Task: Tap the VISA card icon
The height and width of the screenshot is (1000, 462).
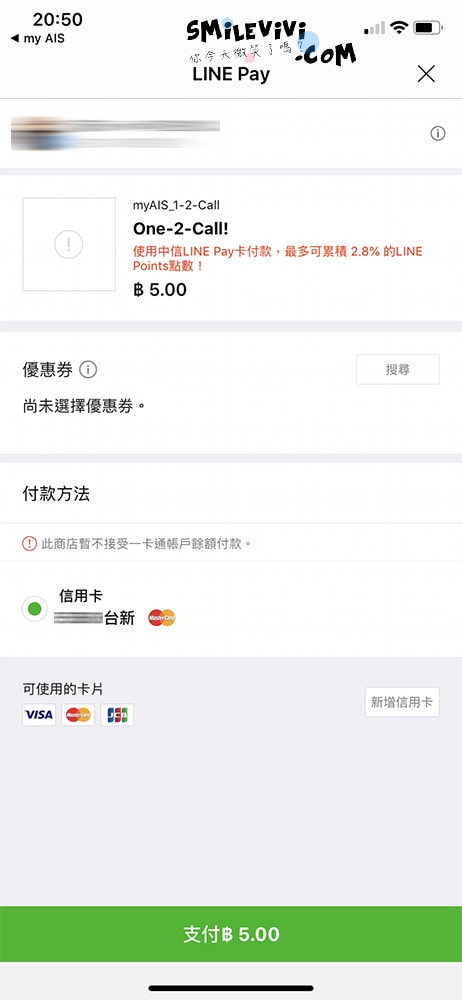Action: pyautogui.click(x=39, y=715)
